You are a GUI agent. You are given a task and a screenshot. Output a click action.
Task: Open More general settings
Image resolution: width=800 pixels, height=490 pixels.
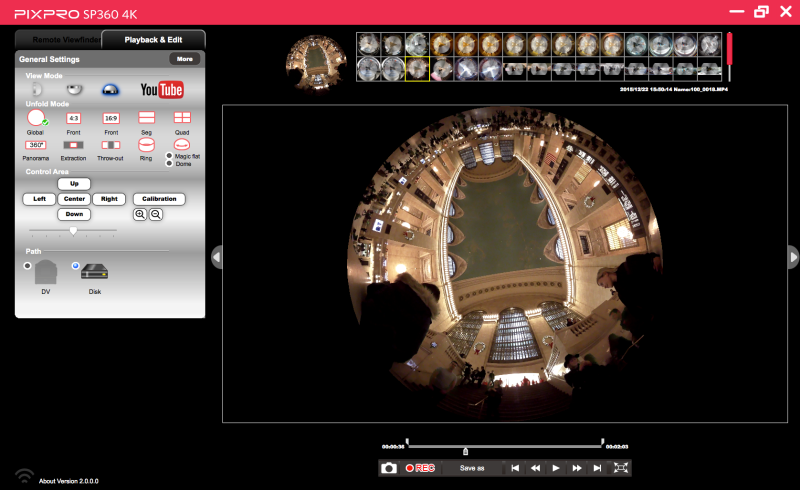point(184,59)
